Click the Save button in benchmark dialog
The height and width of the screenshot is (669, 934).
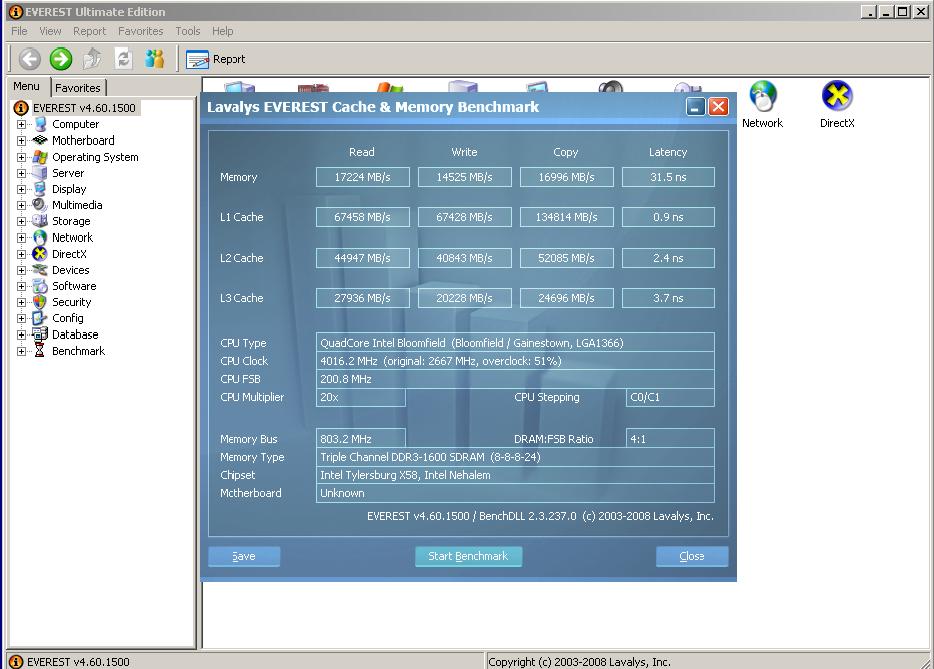(x=244, y=556)
